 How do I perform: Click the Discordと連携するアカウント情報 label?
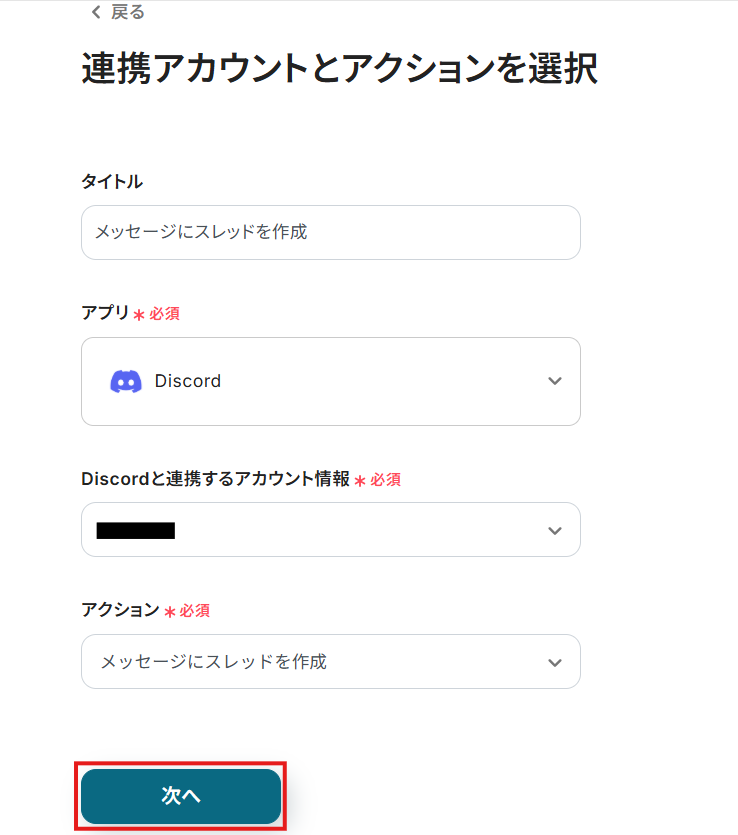click(x=215, y=479)
